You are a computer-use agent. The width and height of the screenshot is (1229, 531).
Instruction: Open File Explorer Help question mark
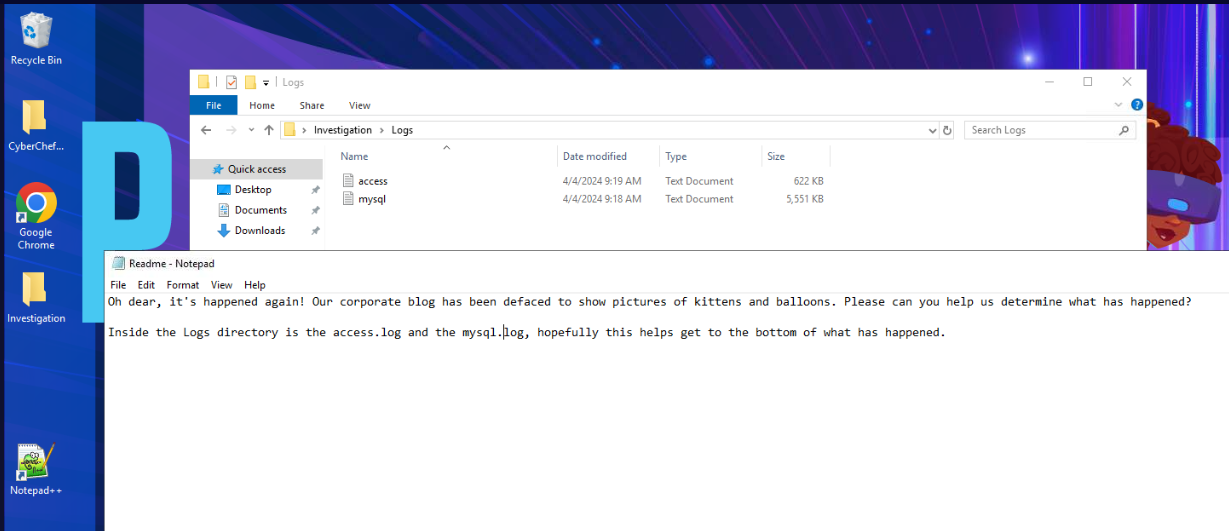pyautogui.click(x=1137, y=105)
